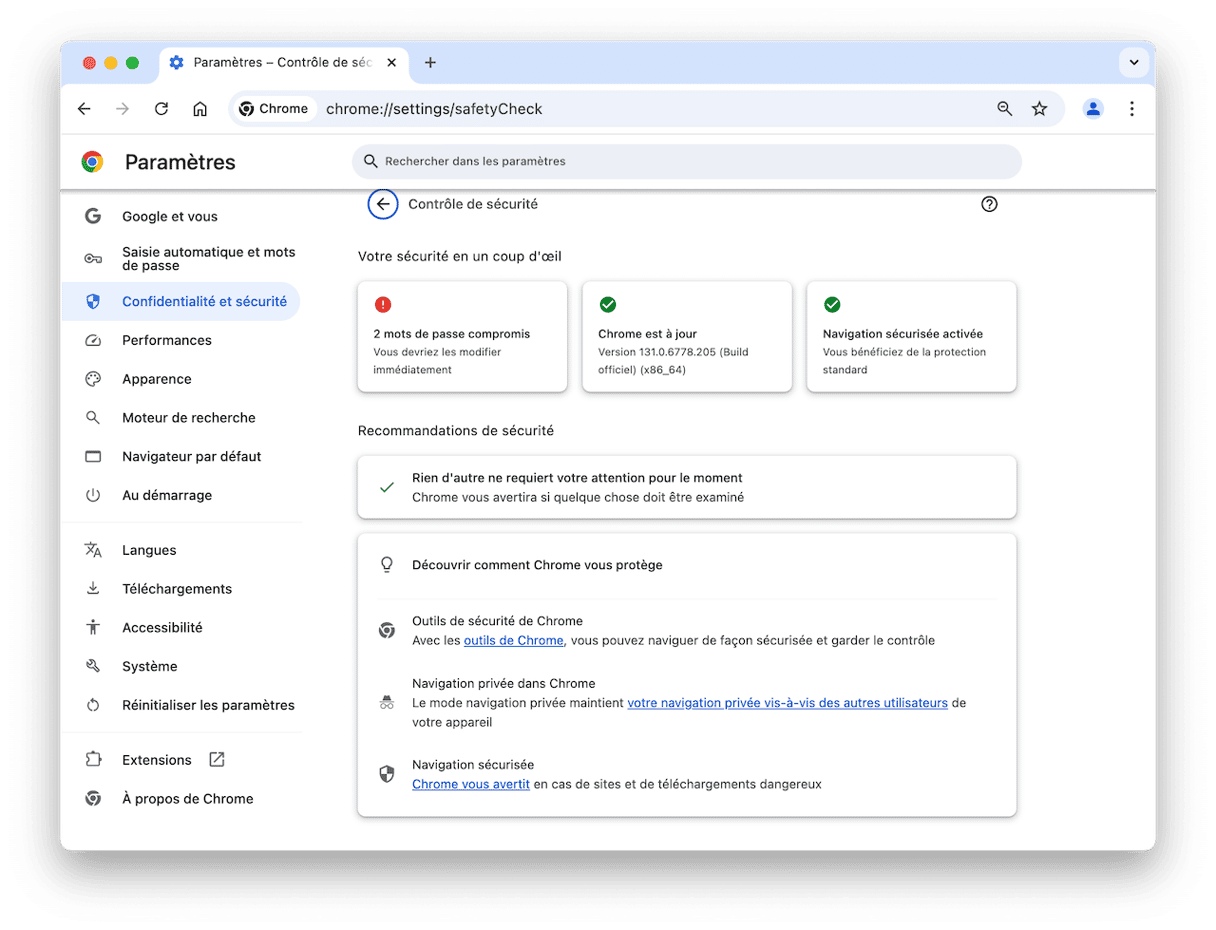This screenshot has height=930, width=1216.
Task: Click the zoom magnifier icon in address bar
Action: tap(1005, 109)
